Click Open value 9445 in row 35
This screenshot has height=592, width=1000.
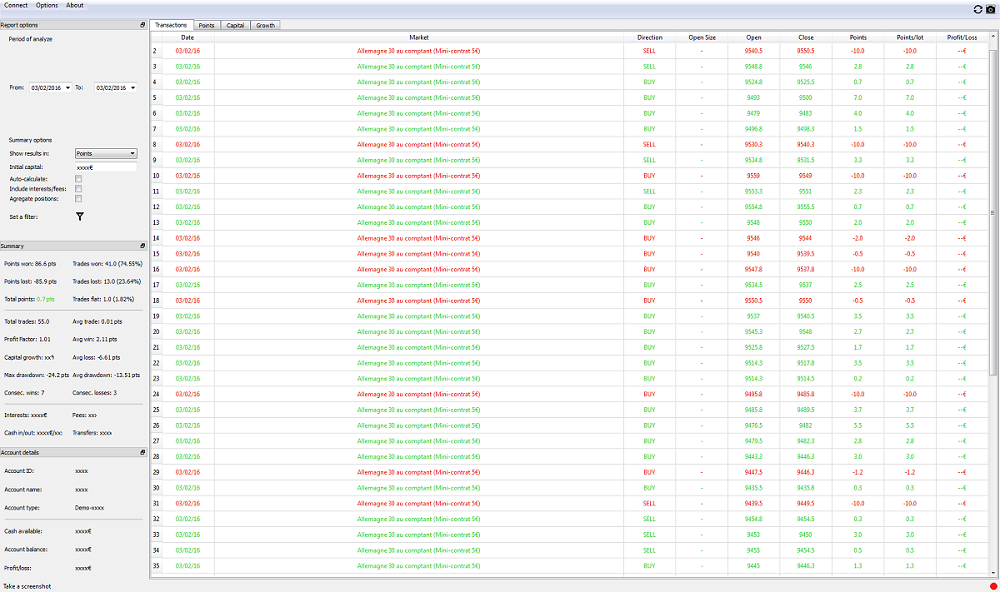pos(753,566)
